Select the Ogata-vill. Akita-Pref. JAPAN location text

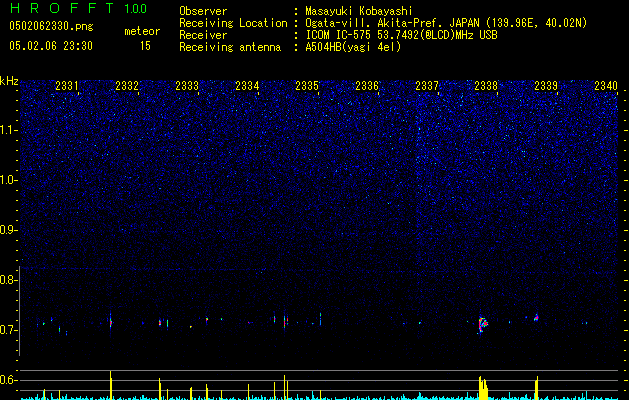pos(446,23)
